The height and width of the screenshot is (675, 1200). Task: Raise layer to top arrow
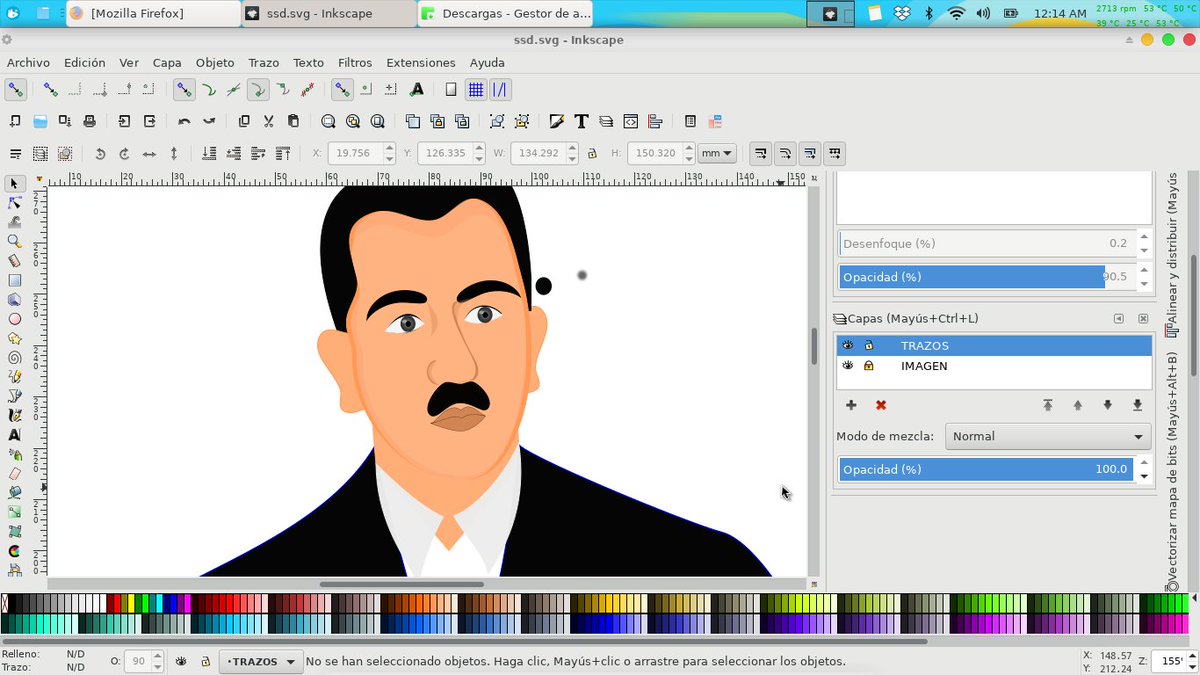1048,405
